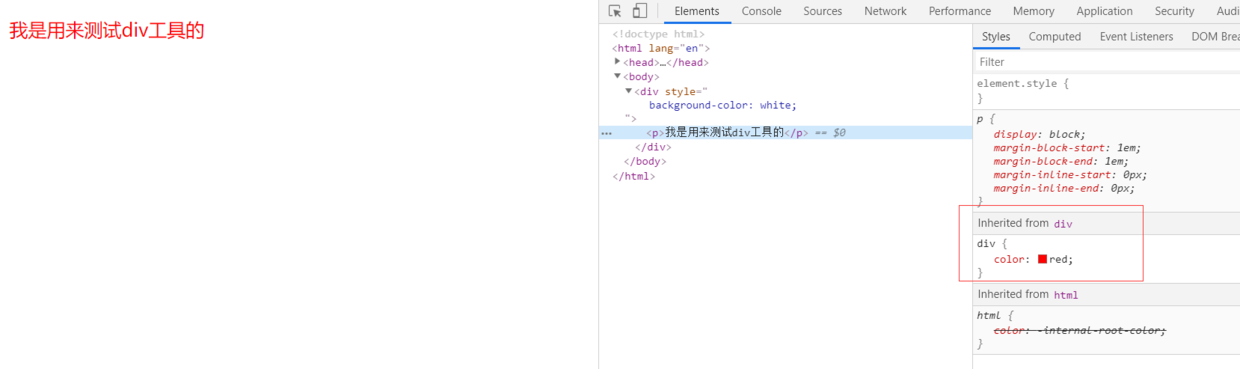Activate the inspect element picker icon
1240x369 pixels.
pos(615,11)
